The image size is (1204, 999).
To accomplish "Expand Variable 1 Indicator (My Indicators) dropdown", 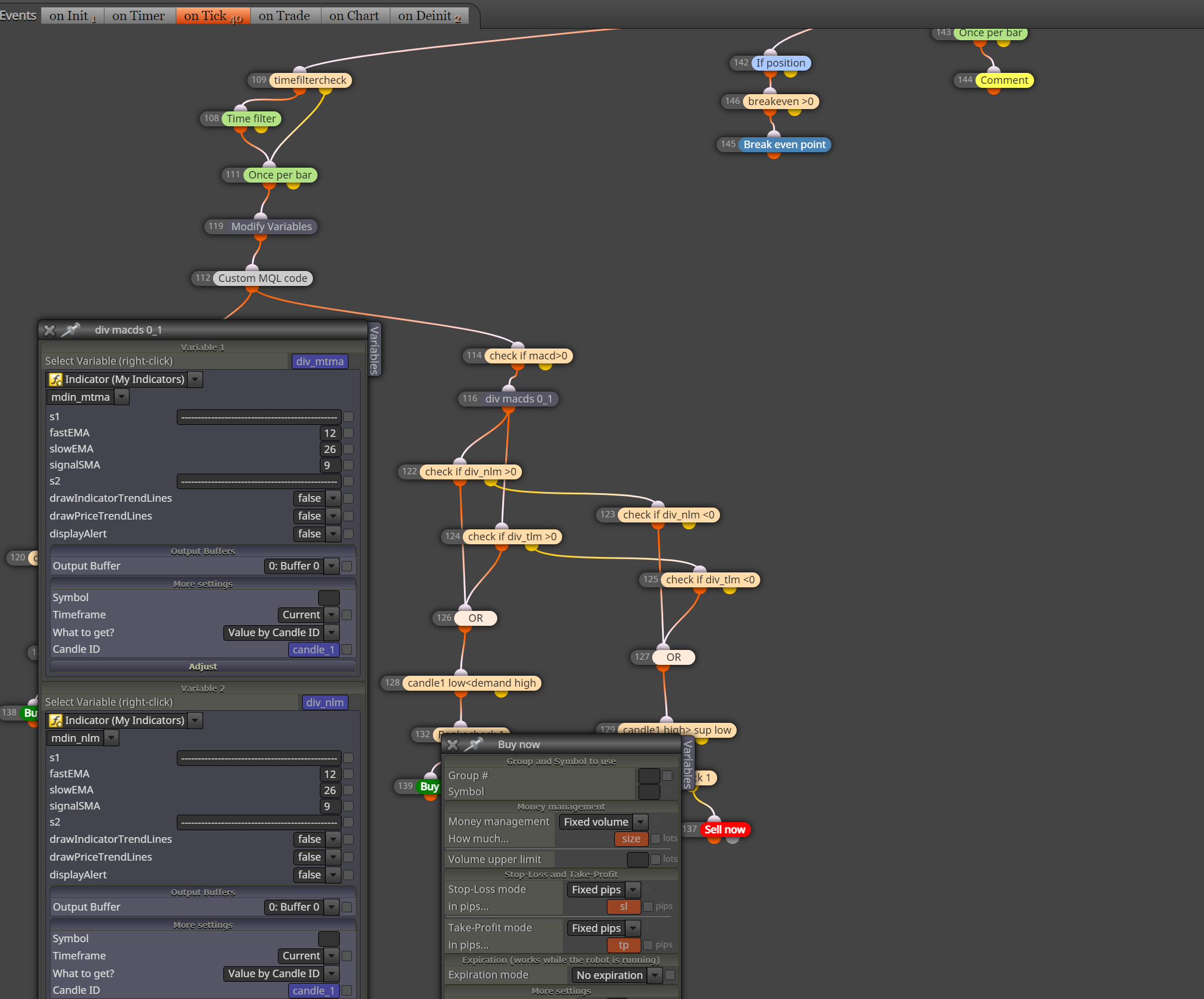I will coord(196,380).
